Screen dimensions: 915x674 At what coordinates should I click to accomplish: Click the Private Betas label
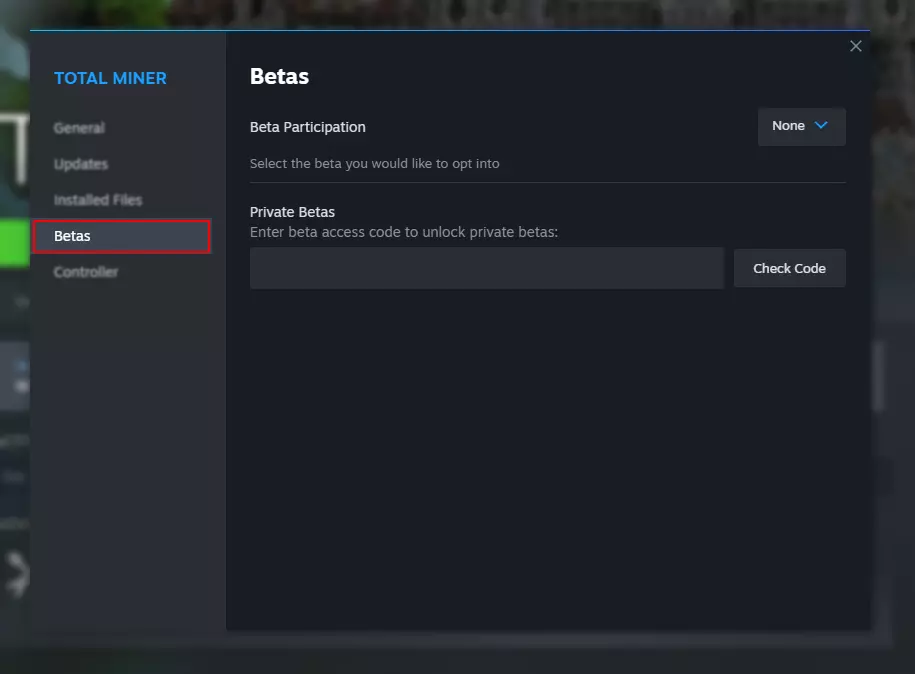[292, 212]
